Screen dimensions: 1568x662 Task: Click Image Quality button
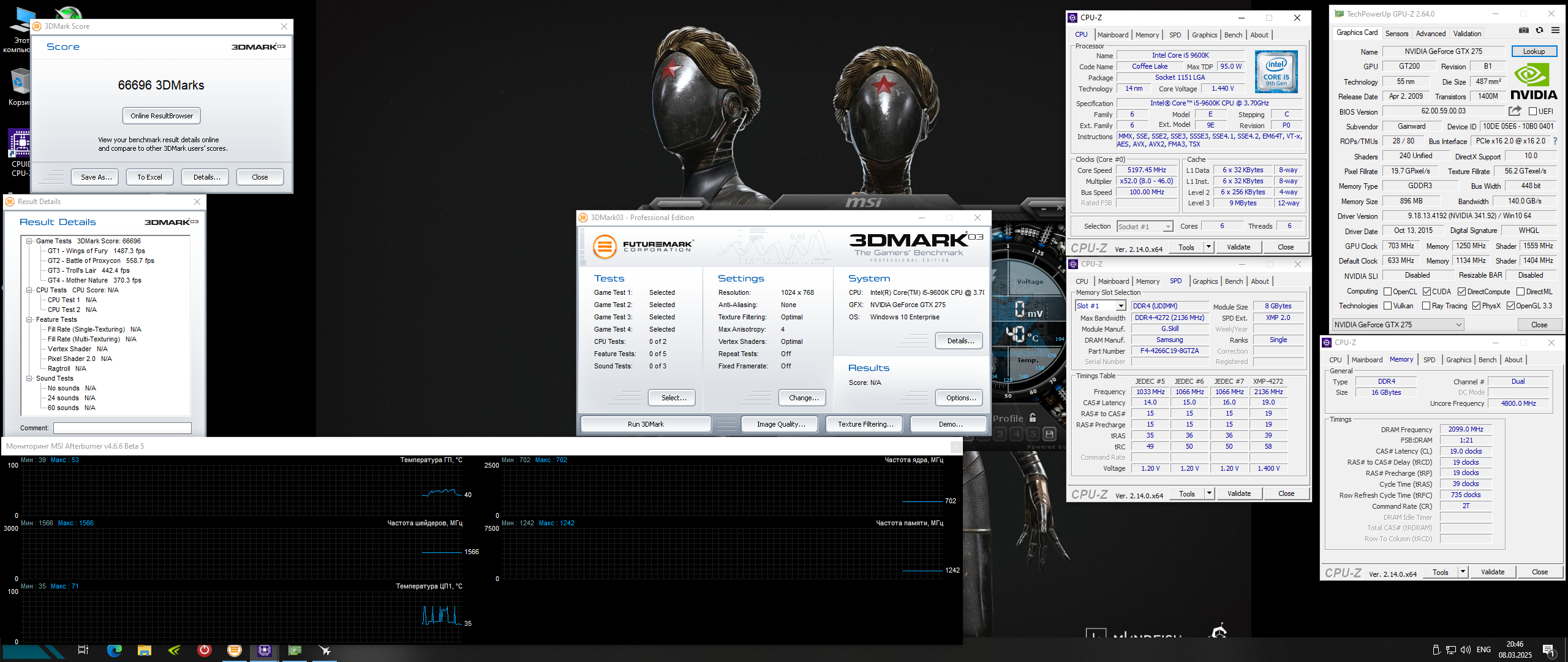pos(781,424)
